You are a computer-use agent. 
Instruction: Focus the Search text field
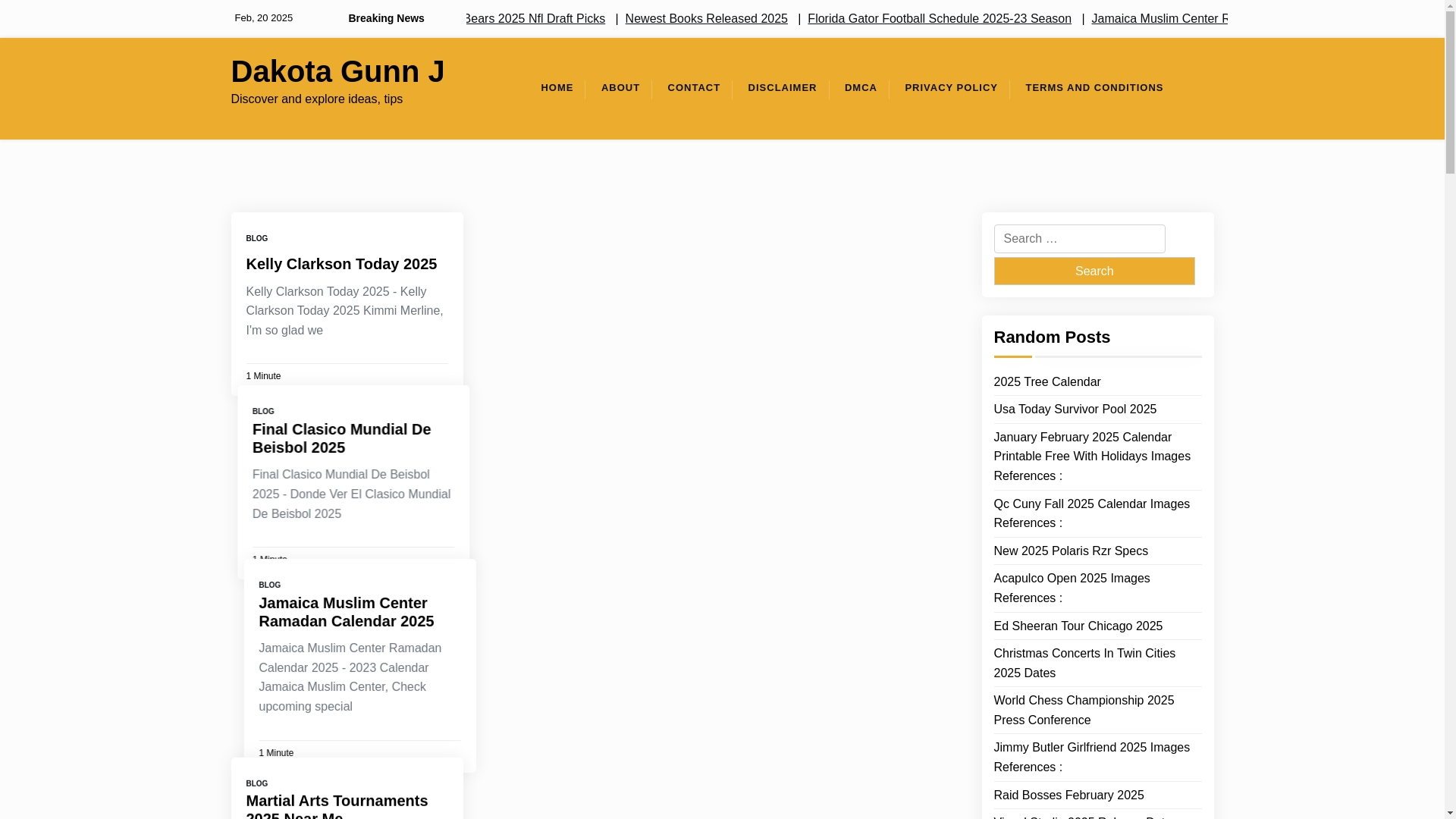point(1079,239)
